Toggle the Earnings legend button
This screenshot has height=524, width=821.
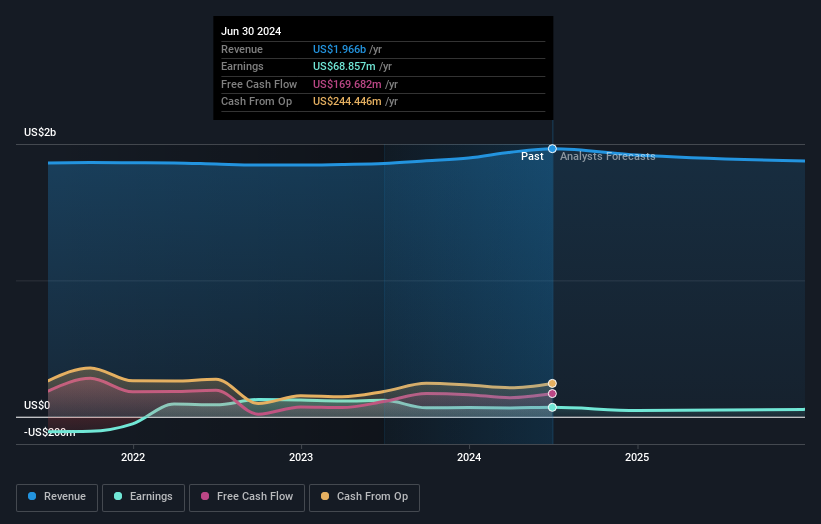tap(143, 497)
